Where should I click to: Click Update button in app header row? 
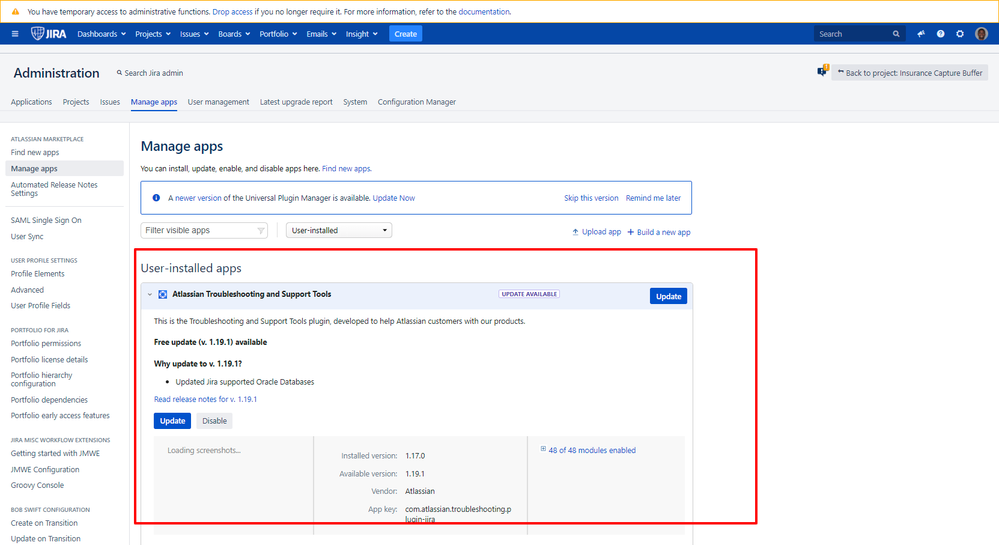coord(668,296)
